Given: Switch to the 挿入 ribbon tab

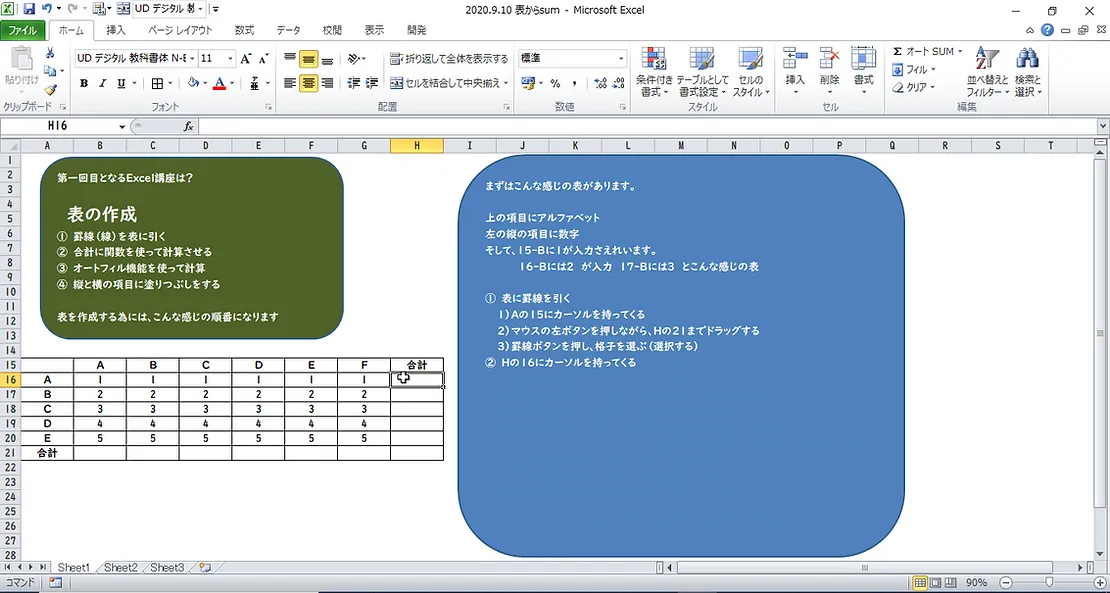Looking at the screenshot, I should [116, 30].
